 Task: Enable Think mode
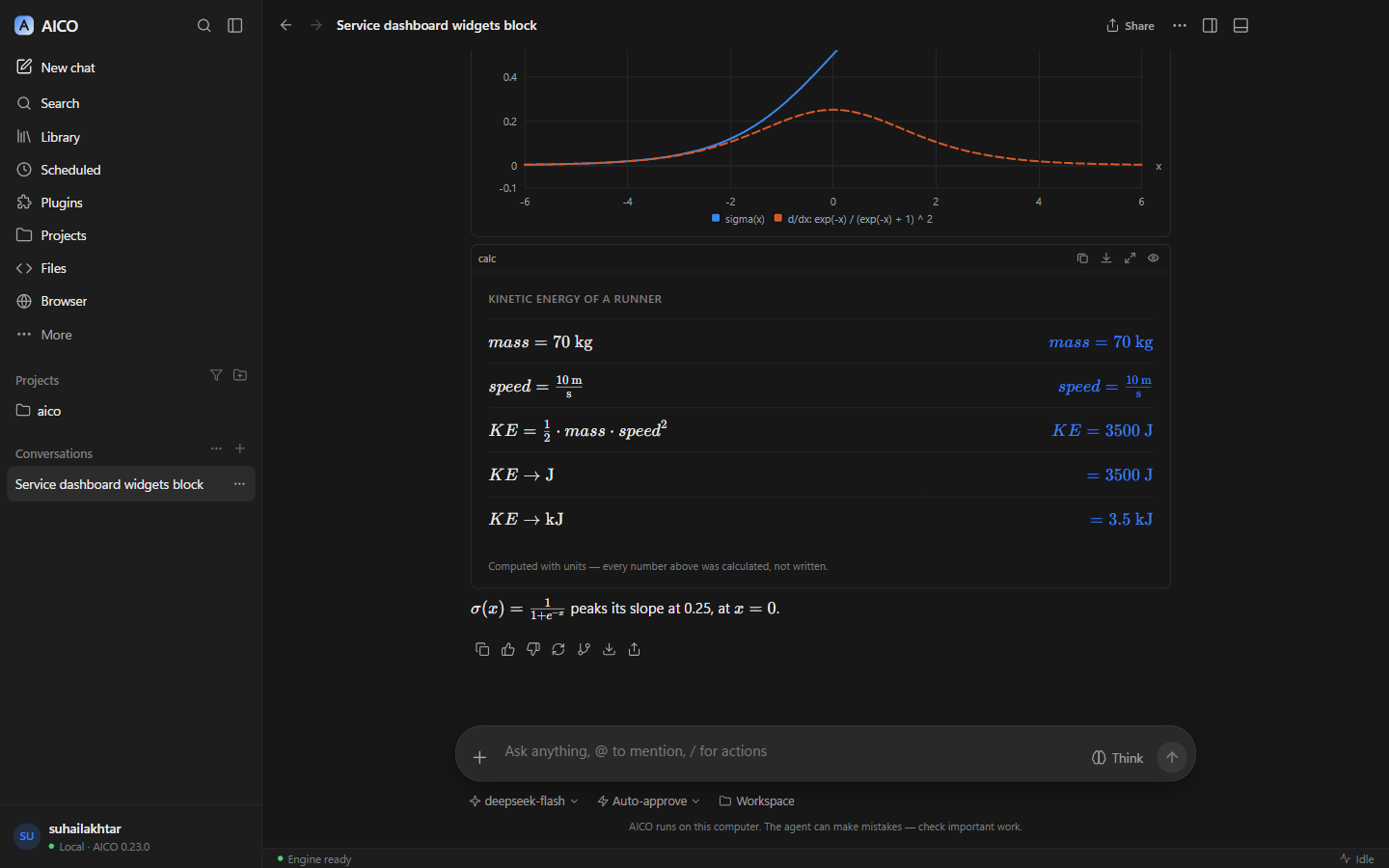coord(1117,758)
